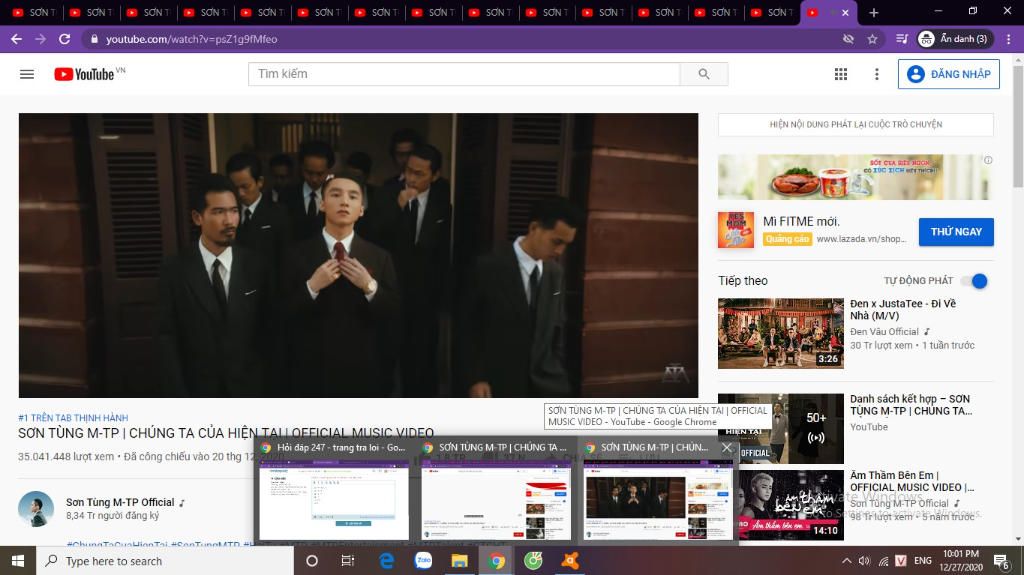Open the 50+ mix playlist thumbnail
Viewport: 1024px width, 575px height.
[x=781, y=429]
